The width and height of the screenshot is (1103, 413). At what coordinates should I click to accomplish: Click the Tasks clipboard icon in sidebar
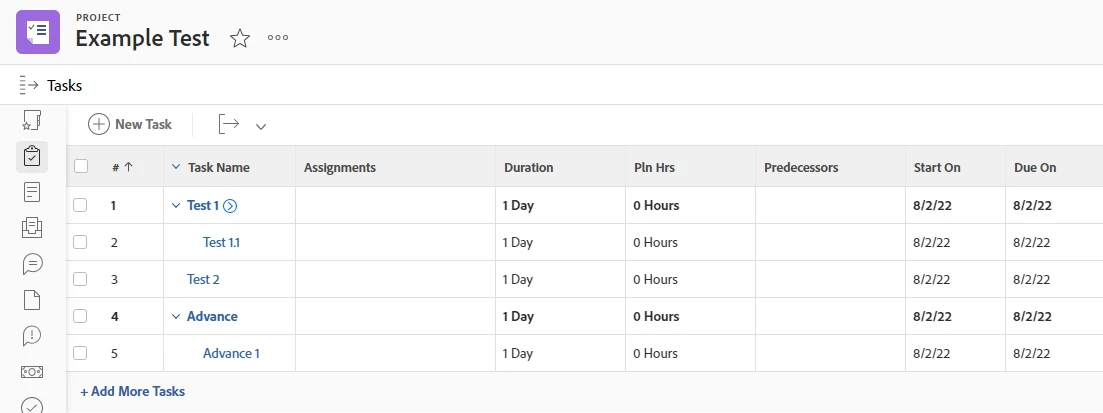[x=32, y=156]
